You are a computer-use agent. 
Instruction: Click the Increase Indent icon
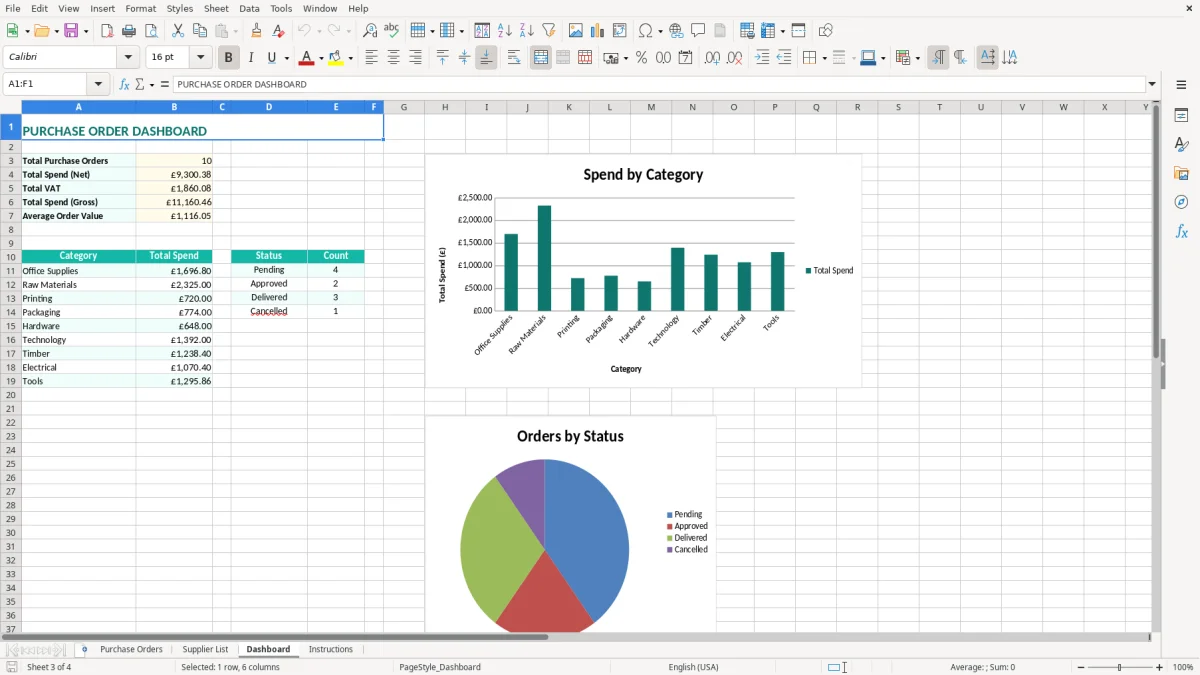[x=762, y=58]
